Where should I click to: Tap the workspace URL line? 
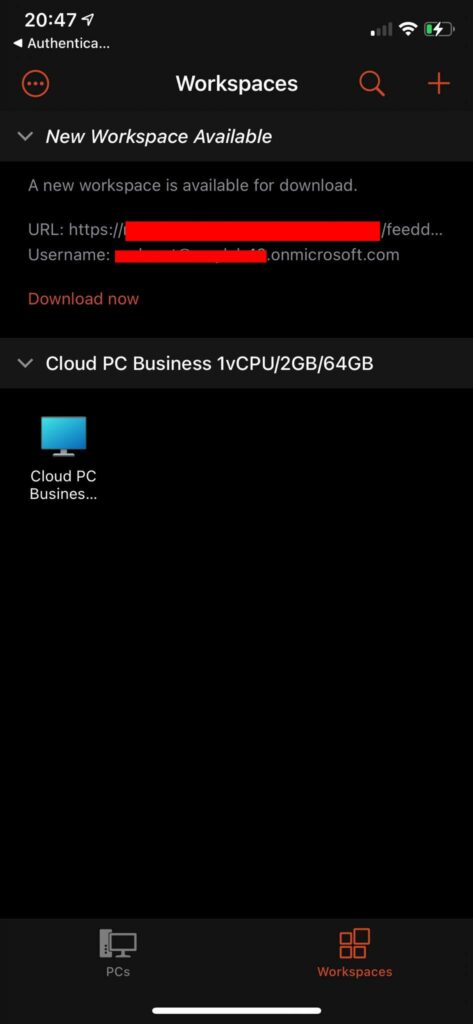point(236,230)
